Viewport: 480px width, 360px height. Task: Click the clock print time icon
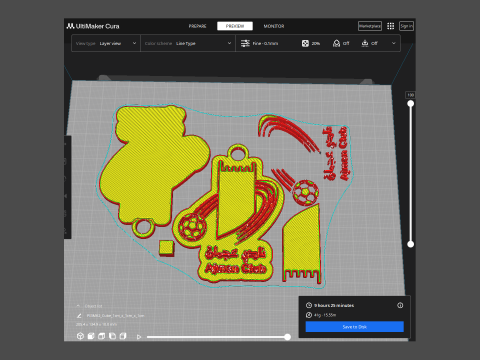(309, 305)
